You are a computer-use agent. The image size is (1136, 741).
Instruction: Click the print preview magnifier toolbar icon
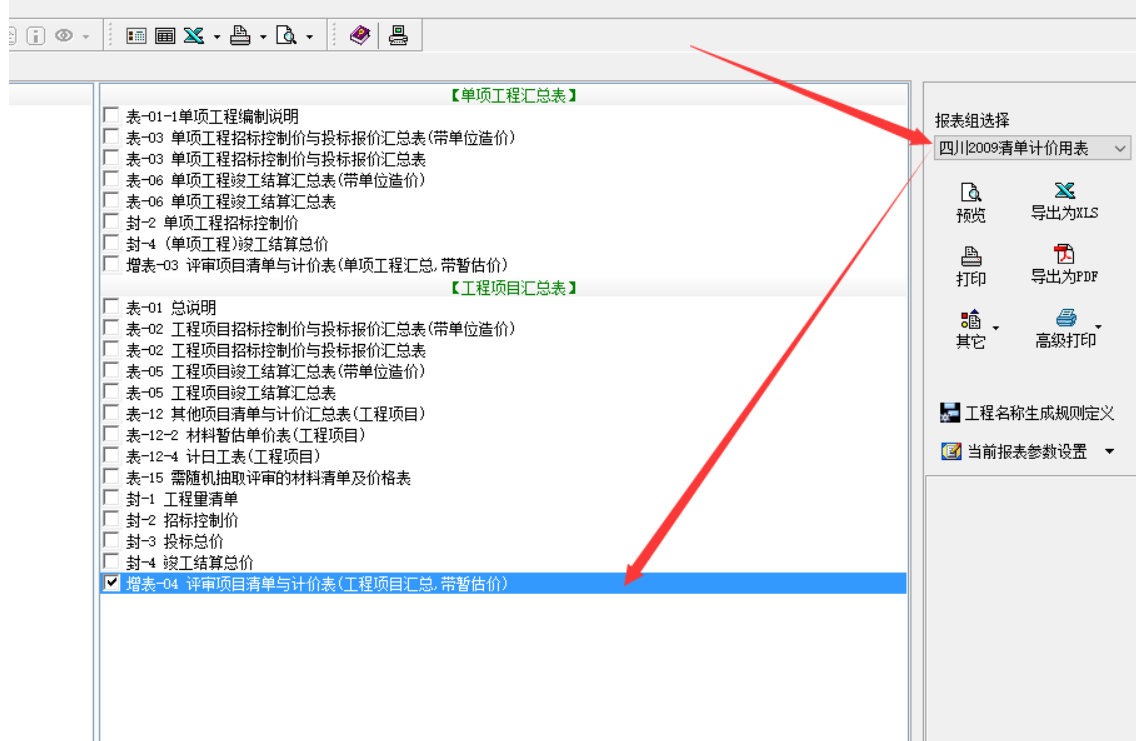tap(287, 36)
